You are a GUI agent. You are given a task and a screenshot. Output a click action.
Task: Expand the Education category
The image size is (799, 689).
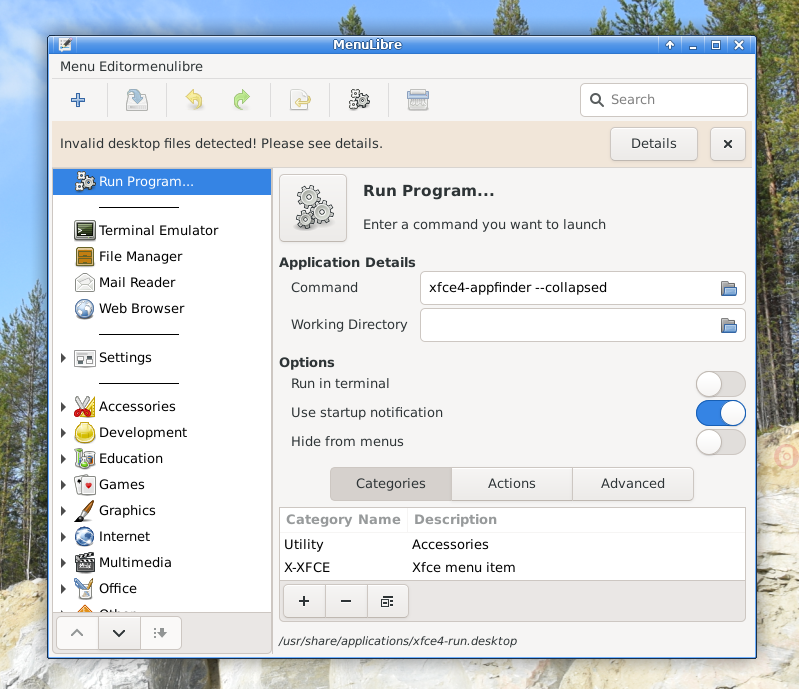pyautogui.click(x=63, y=459)
